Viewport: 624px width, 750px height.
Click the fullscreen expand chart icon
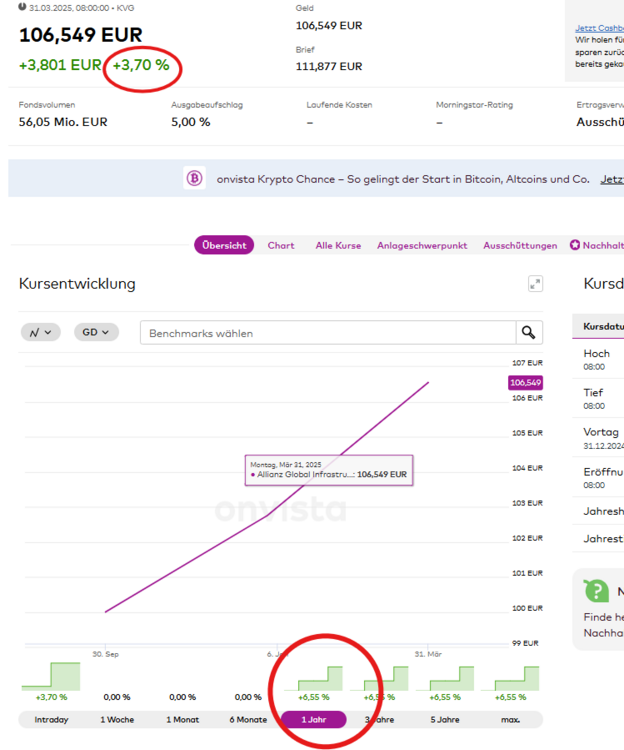535,284
